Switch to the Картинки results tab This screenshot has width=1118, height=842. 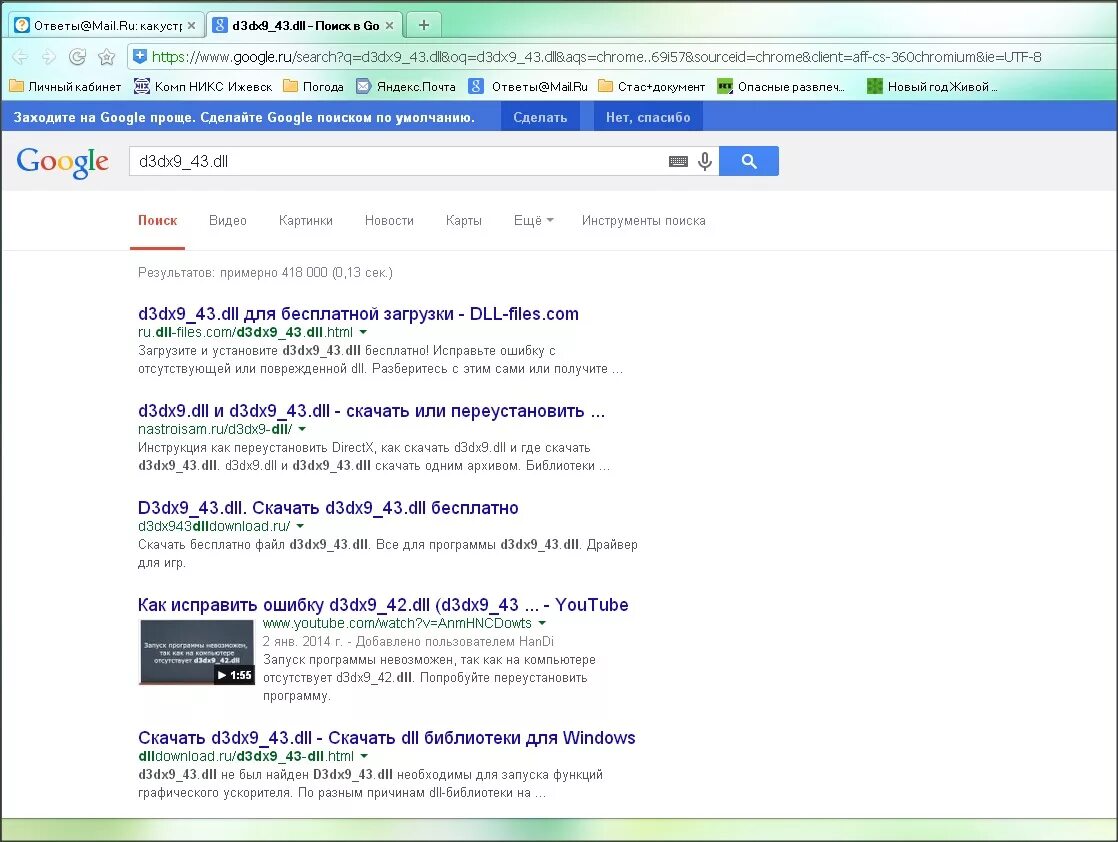click(306, 220)
